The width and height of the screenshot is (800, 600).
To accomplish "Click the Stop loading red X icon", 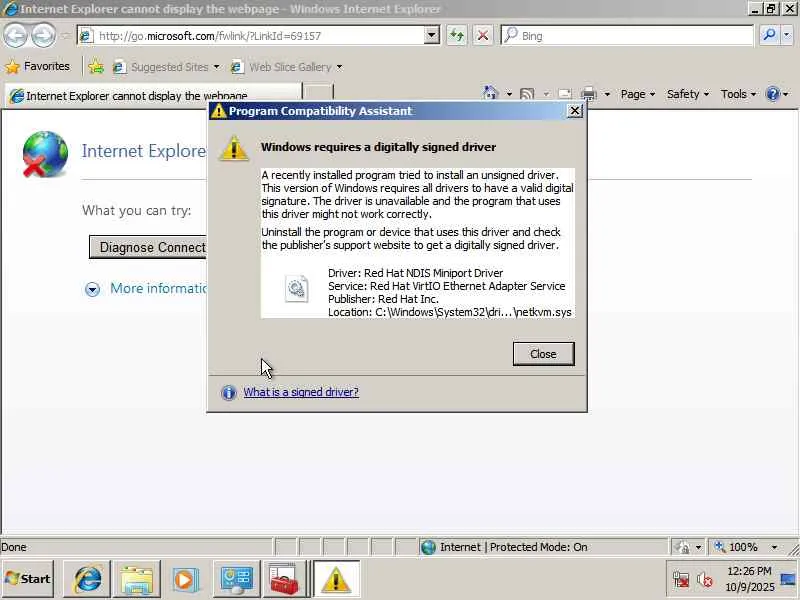I will [x=482, y=36].
